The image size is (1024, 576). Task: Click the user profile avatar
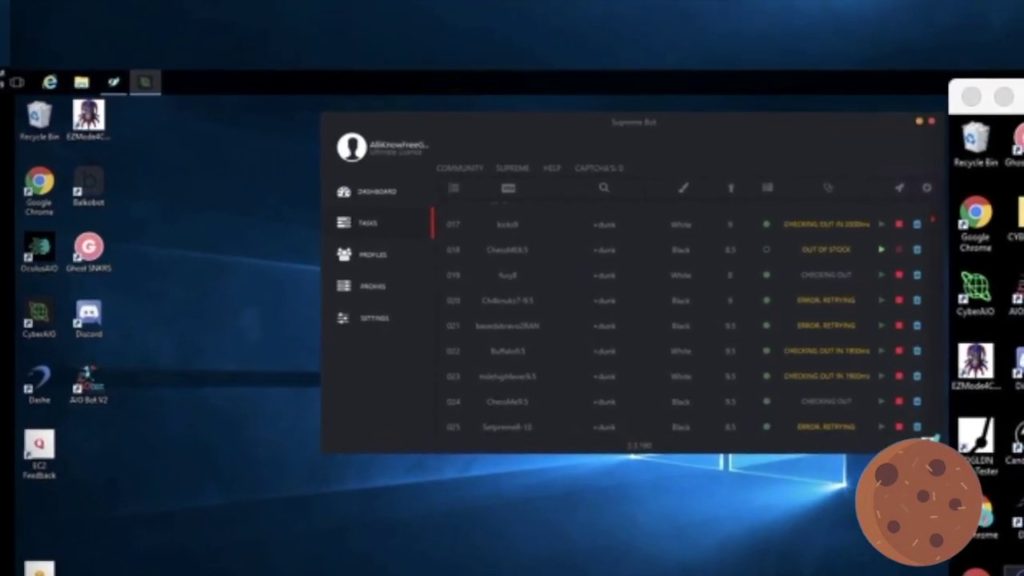pyautogui.click(x=352, y=148)
